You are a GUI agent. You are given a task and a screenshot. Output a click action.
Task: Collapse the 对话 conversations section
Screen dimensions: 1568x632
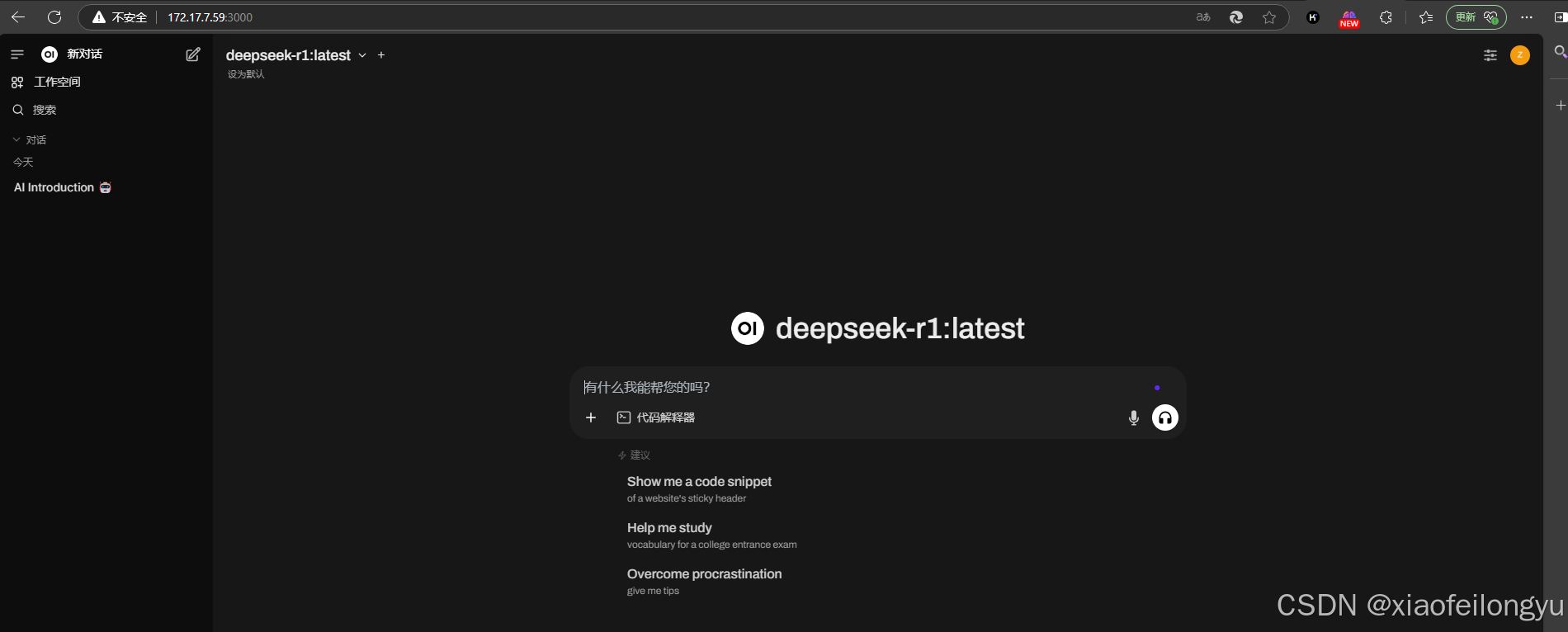pos(30,140)
